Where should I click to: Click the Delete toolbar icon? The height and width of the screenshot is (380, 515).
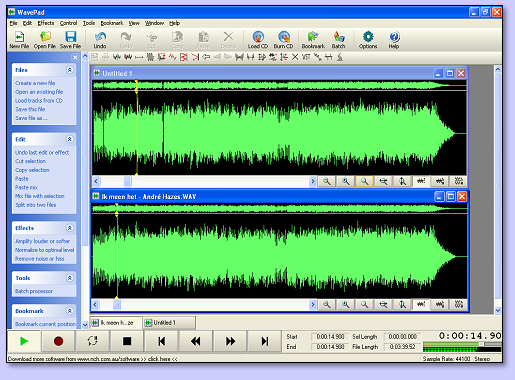pos(228,40)
